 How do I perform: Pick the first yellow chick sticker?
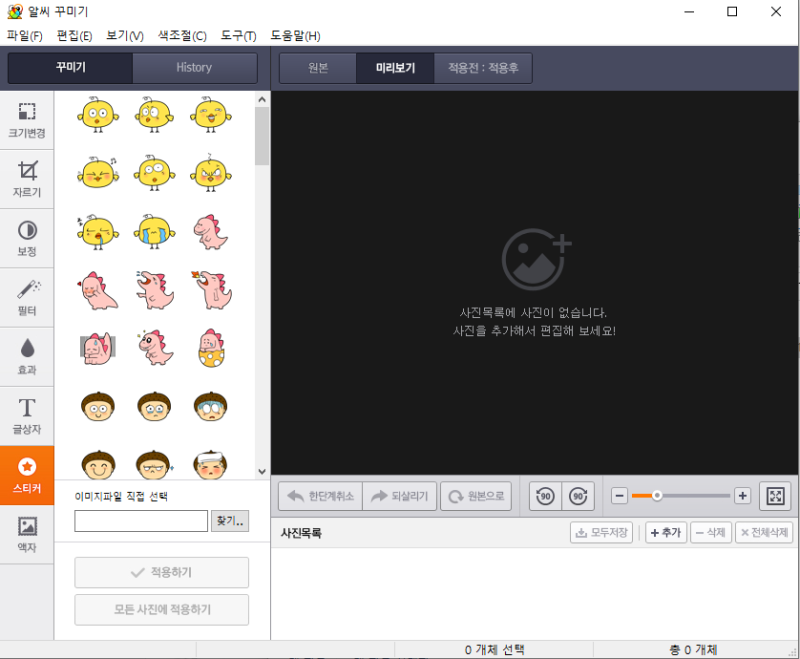pyautogui.click(x=98, y=115)
